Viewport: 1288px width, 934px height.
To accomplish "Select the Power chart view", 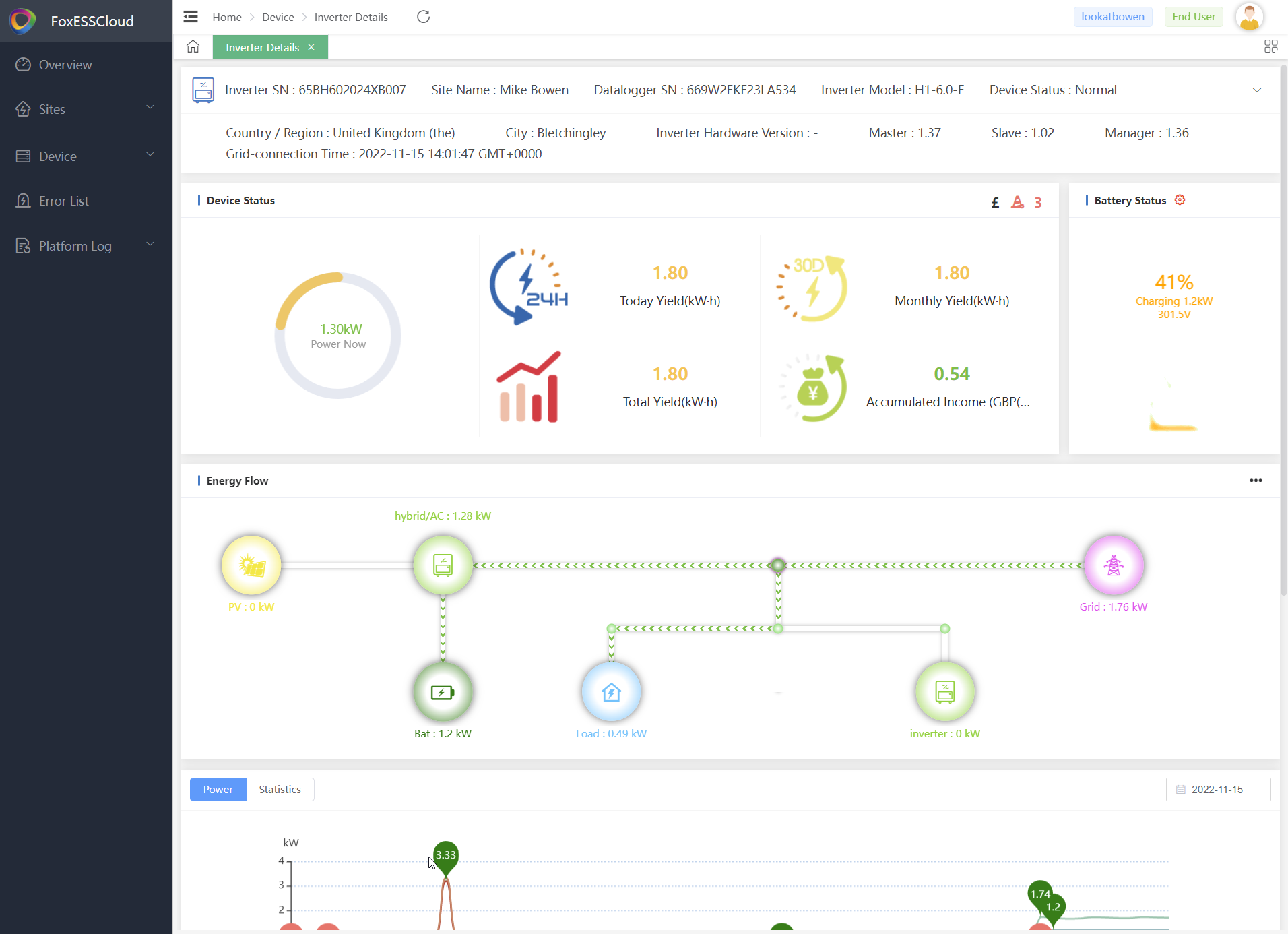I will 218,789.
